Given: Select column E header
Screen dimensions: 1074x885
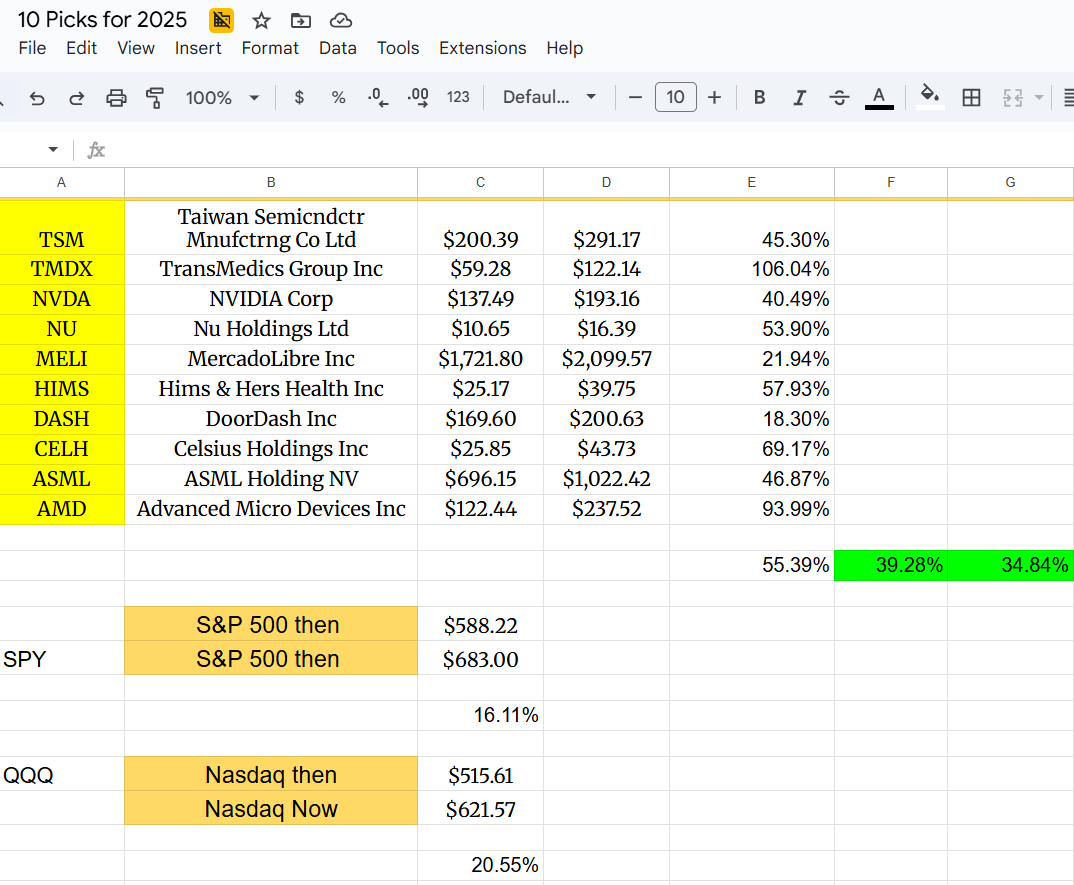Looking at the screenshot, I should 751,182.
